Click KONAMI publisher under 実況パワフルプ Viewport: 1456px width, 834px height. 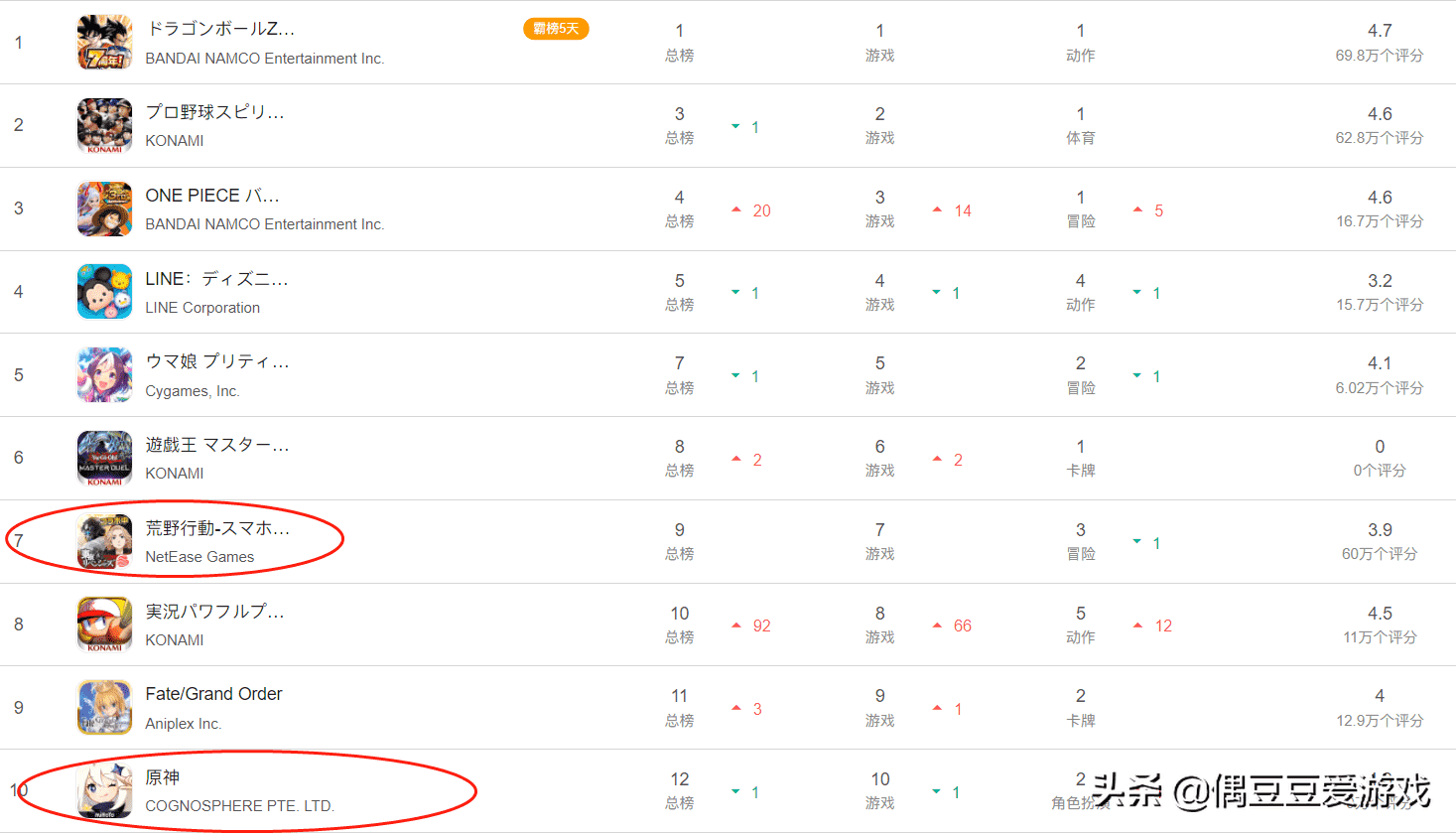click(175, 640)
